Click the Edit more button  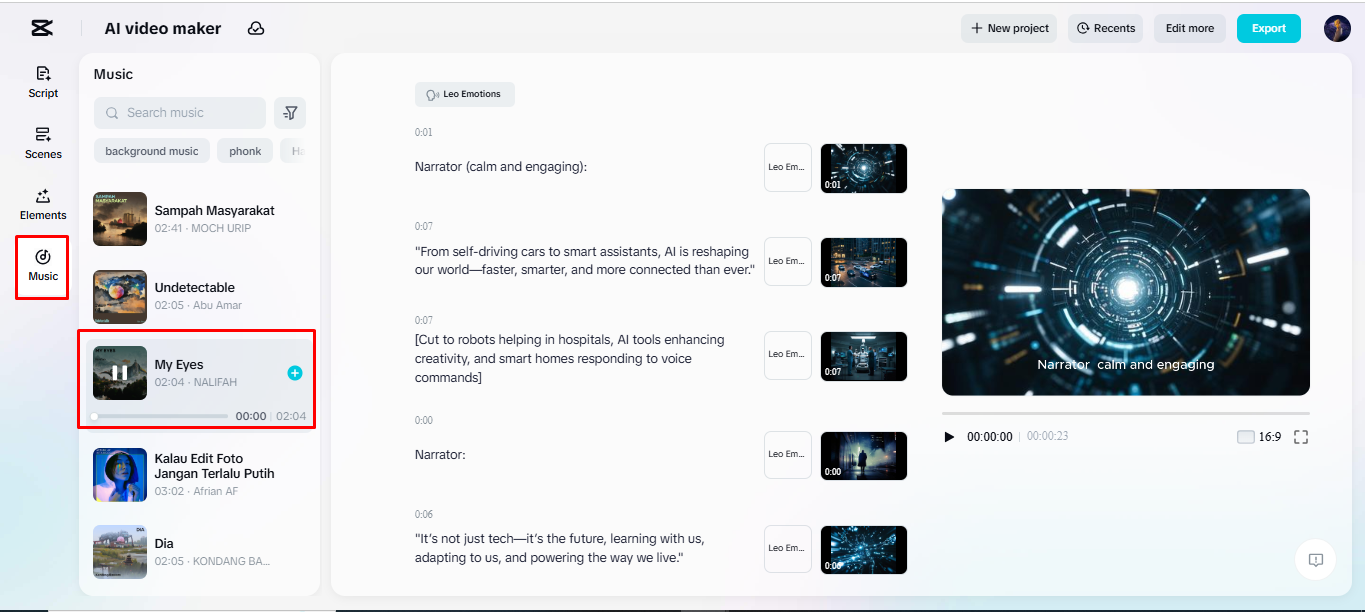click(x=1189, y=28)
